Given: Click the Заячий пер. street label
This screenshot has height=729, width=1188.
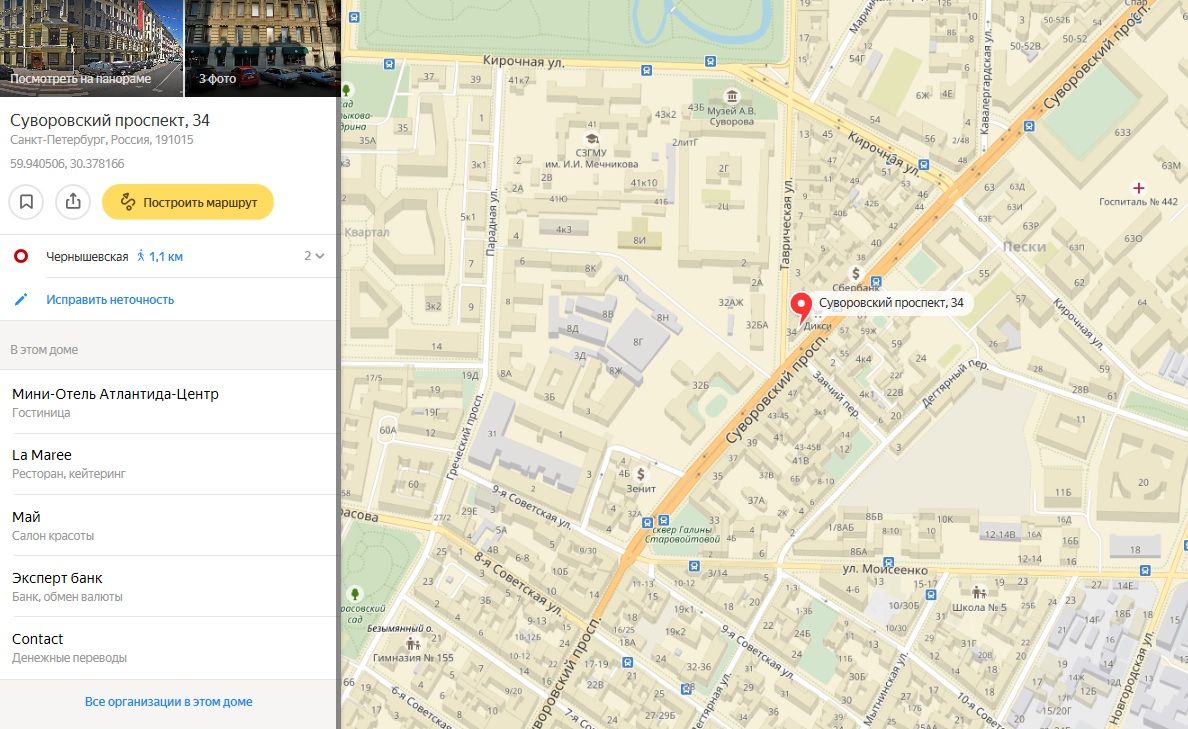Looking at the screenshot, I should pos(834,393).
